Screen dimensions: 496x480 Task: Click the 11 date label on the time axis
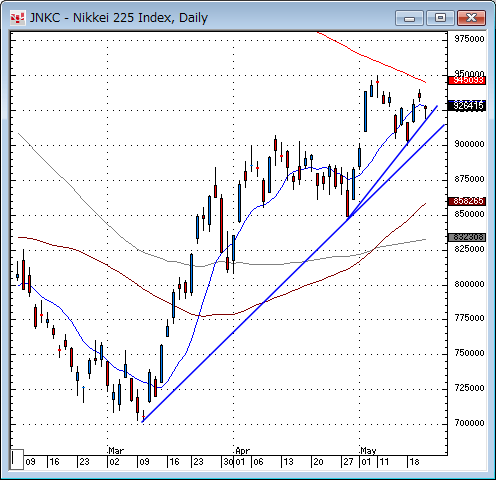[x=384, y=462]
